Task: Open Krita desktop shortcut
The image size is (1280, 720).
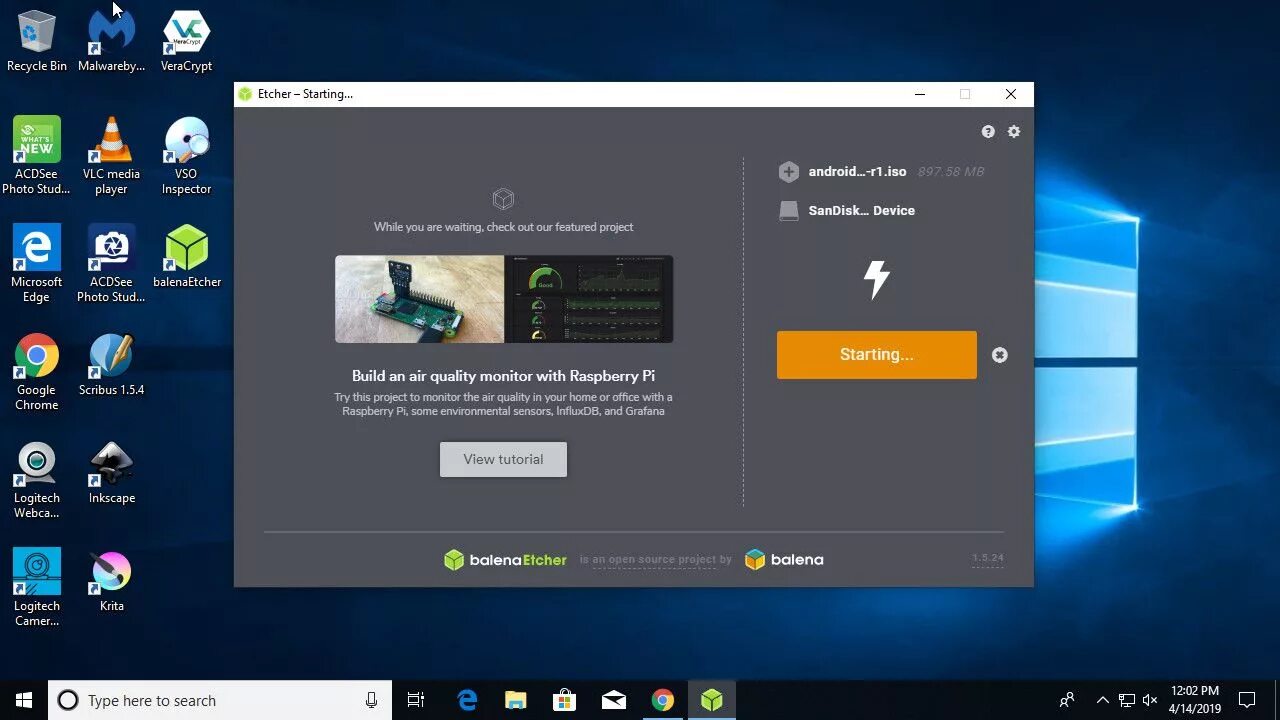Action: (112, 581)
